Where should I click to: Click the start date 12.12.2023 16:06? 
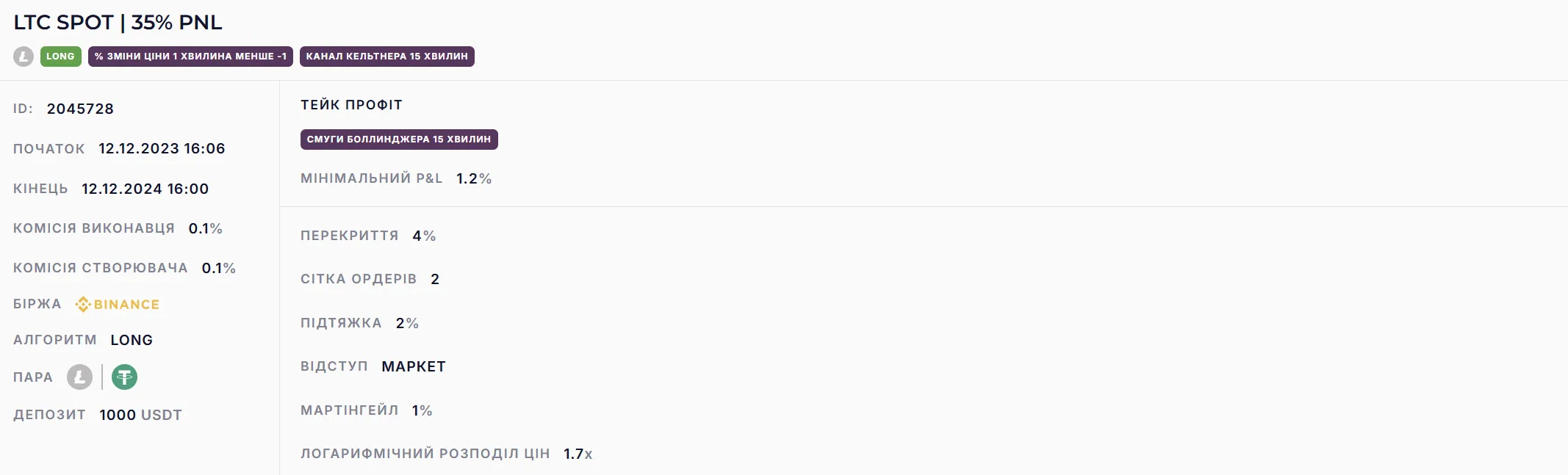162,148
